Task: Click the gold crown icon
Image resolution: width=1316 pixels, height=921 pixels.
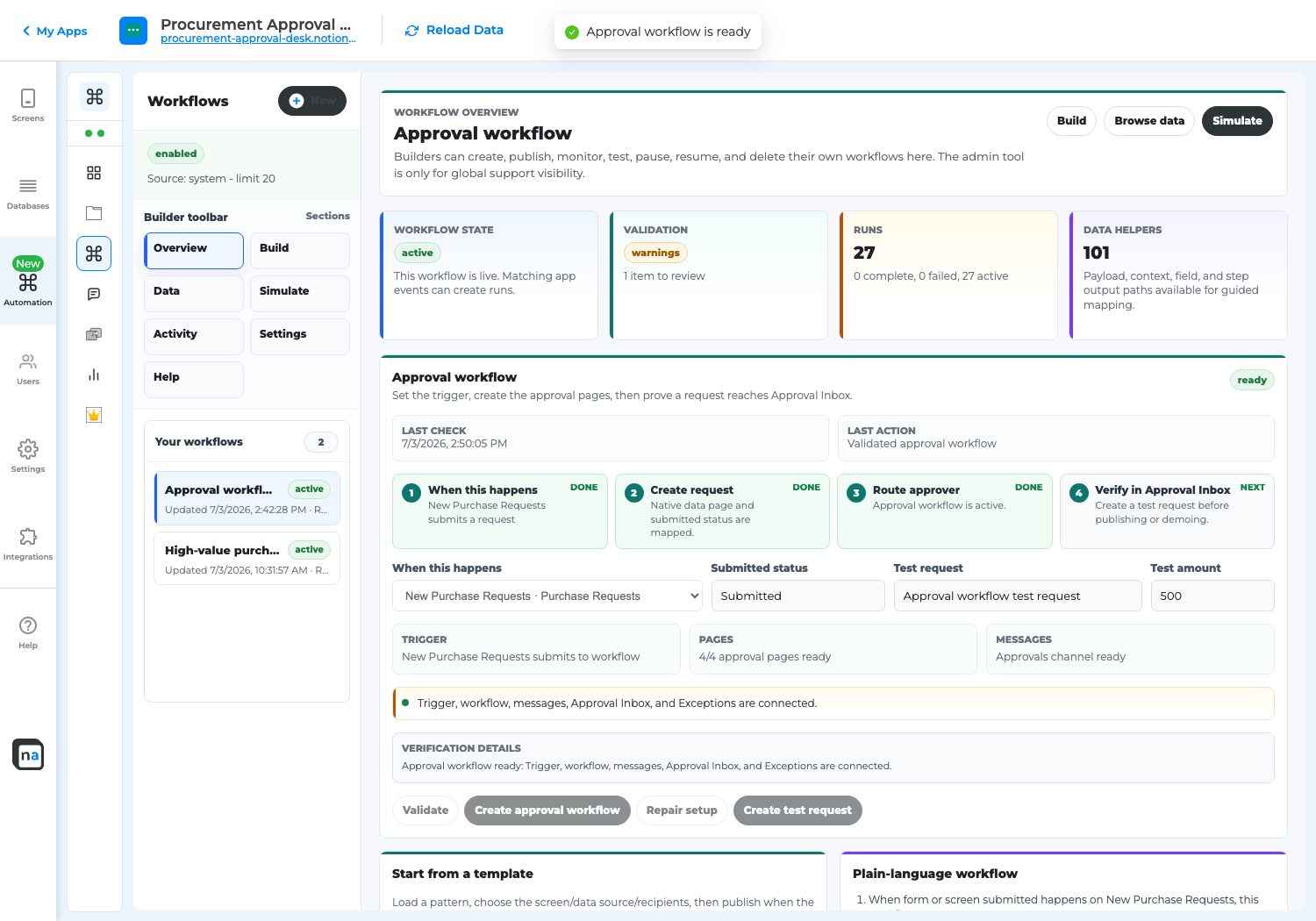Action: pyautogui.click(x=94, y=415)
